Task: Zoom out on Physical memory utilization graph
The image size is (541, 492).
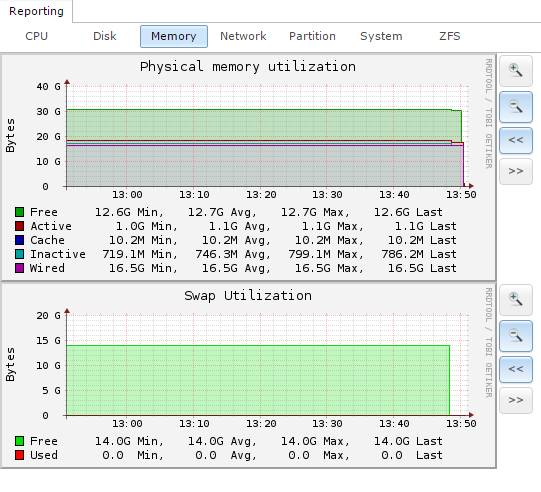Action: 515,107
